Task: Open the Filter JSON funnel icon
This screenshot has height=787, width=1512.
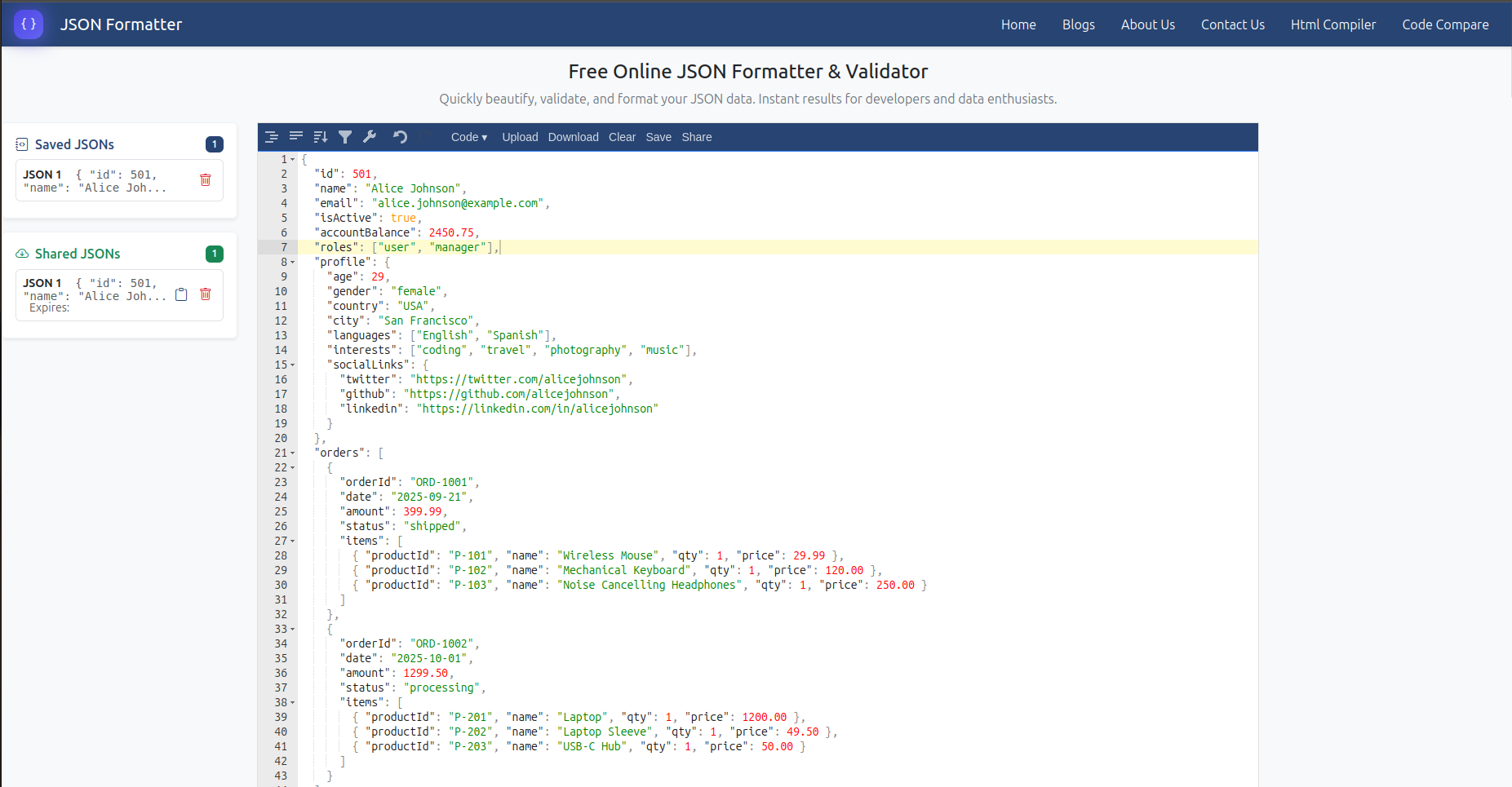Action: [345, 137]
